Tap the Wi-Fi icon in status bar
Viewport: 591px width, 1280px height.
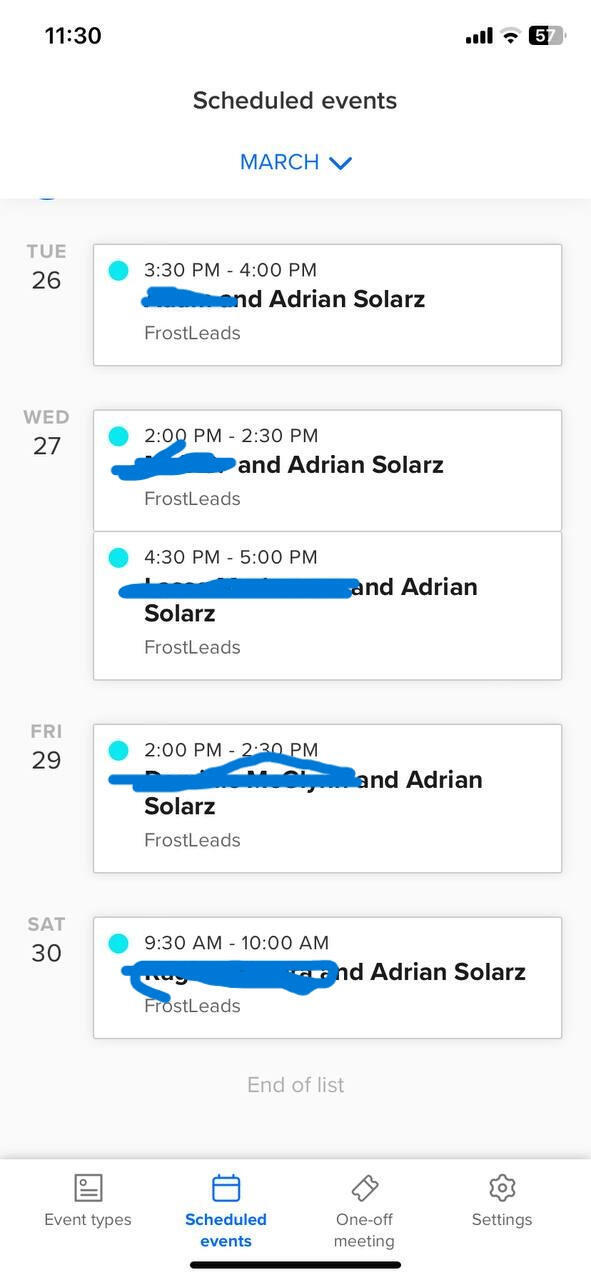coord(510,36)
